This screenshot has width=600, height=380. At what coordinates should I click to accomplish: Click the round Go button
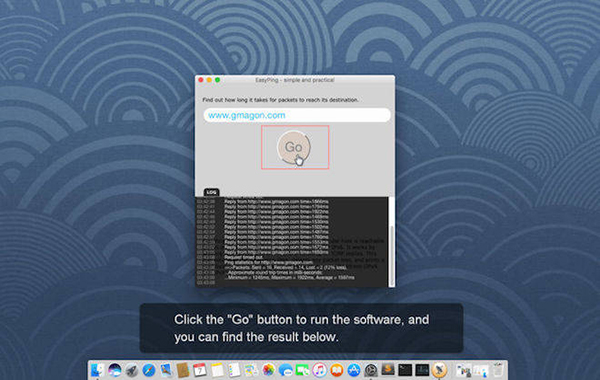point(293,147)
